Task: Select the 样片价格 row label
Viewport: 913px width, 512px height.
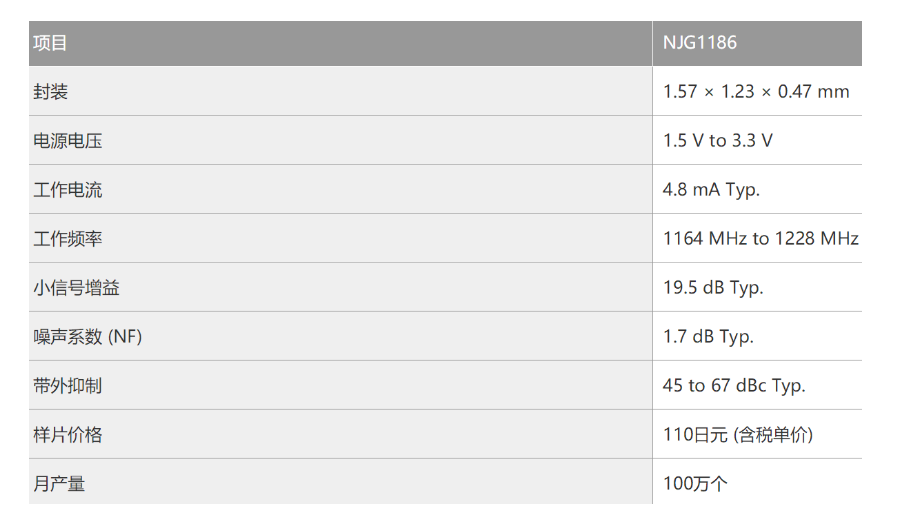Action: [x=68, y=435]
